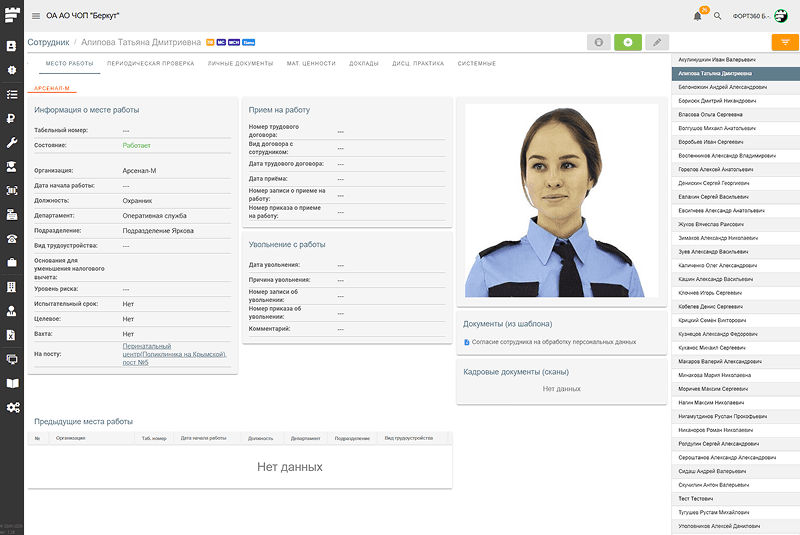Screen dimensions: 800x535
Task: Open the Перинатальный центр post link
Action: coord(174,354)
